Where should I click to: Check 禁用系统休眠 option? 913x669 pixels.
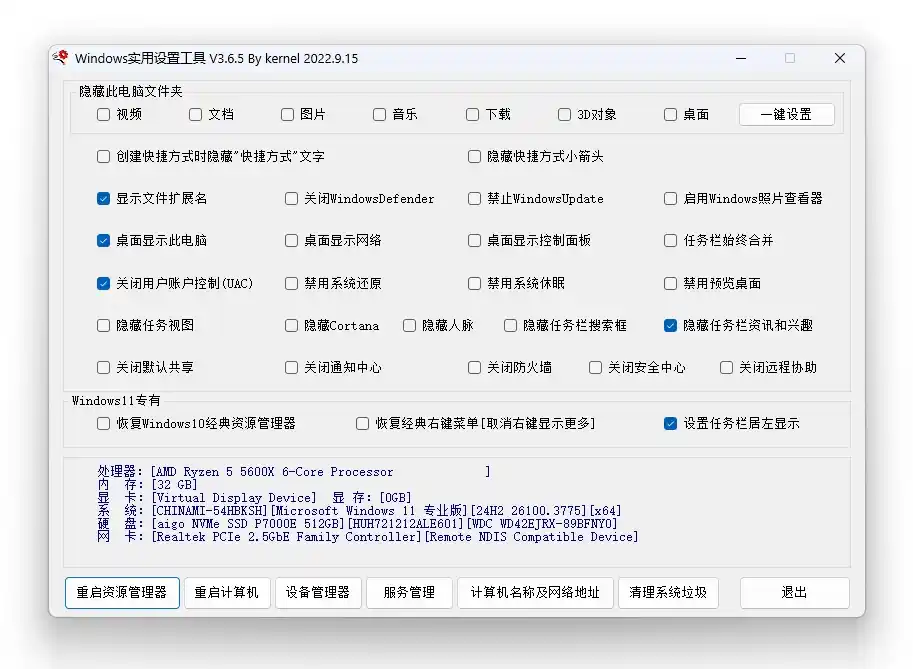475,284
